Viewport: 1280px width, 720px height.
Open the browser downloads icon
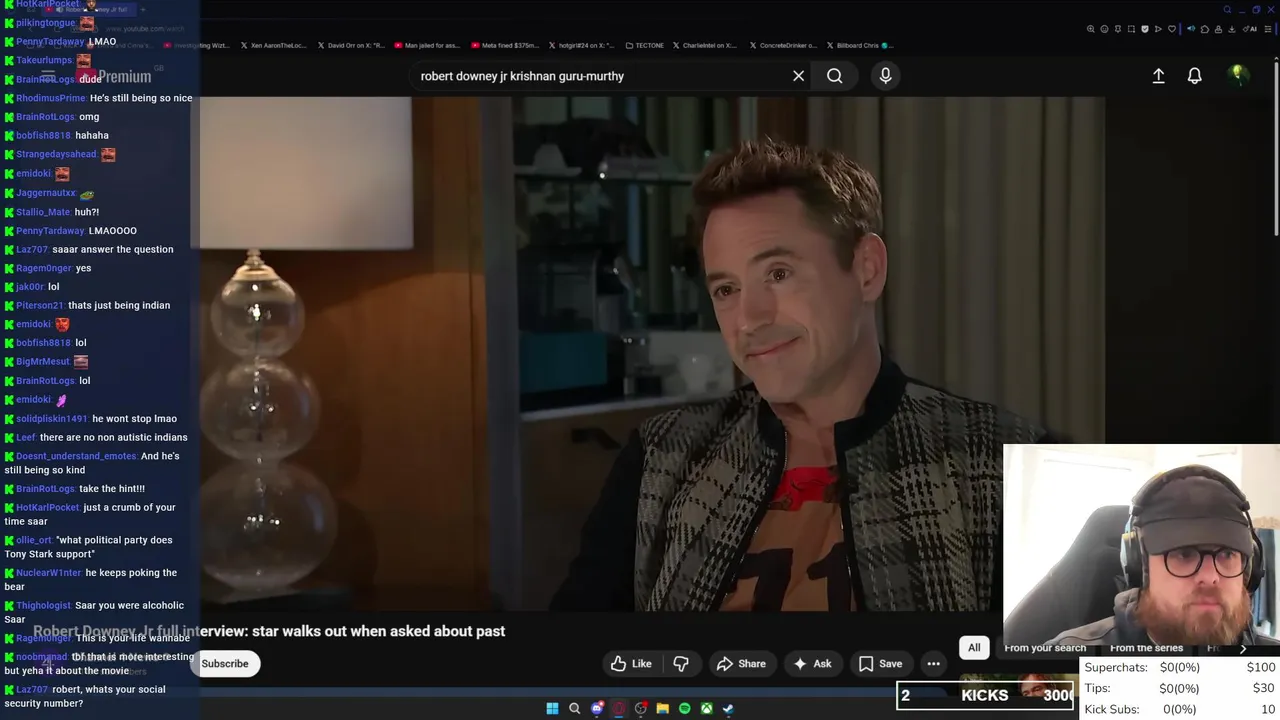[x=1232, y=29]
